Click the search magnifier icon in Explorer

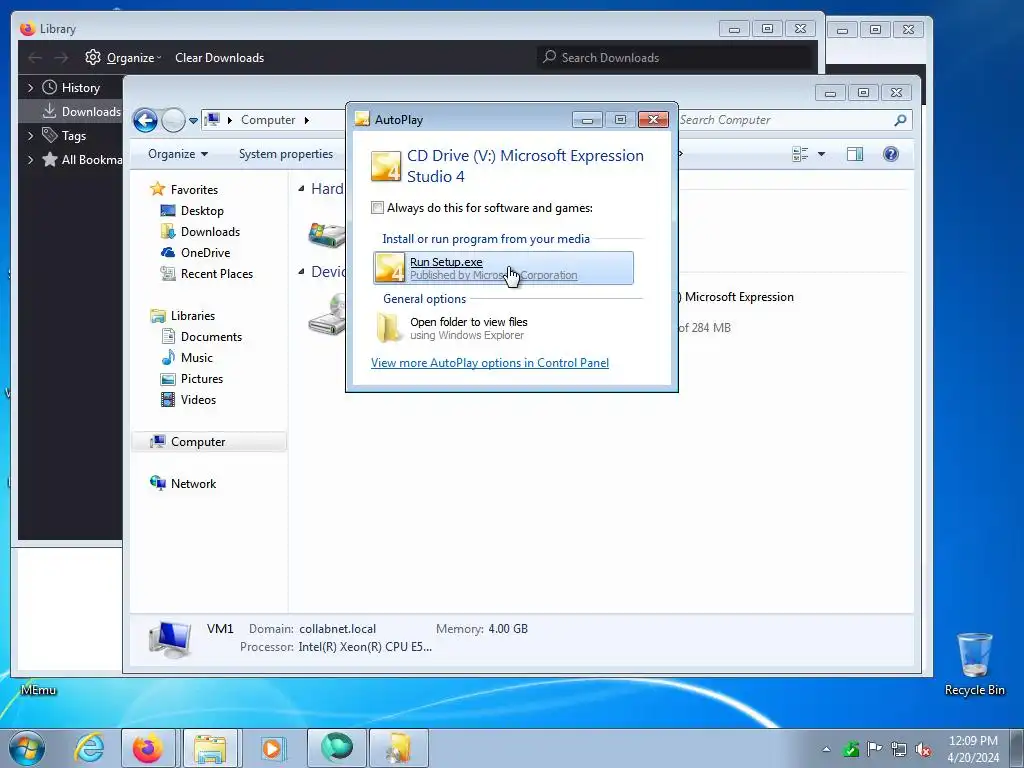[901, 120]
